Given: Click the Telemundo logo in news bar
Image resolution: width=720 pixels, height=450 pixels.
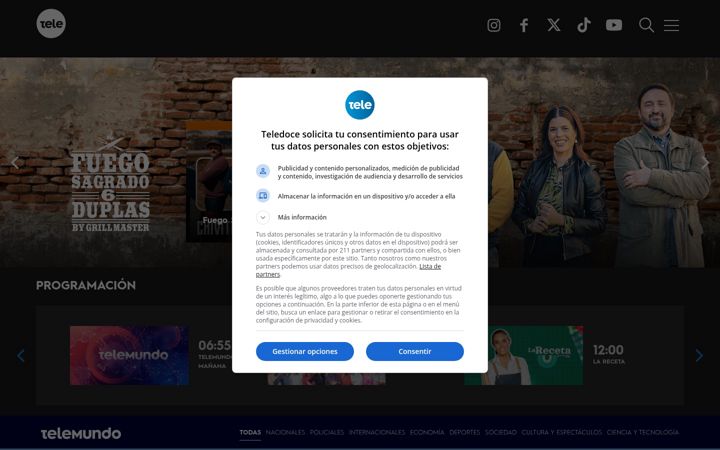Looking at the screenshot, I should pos(81,433).
